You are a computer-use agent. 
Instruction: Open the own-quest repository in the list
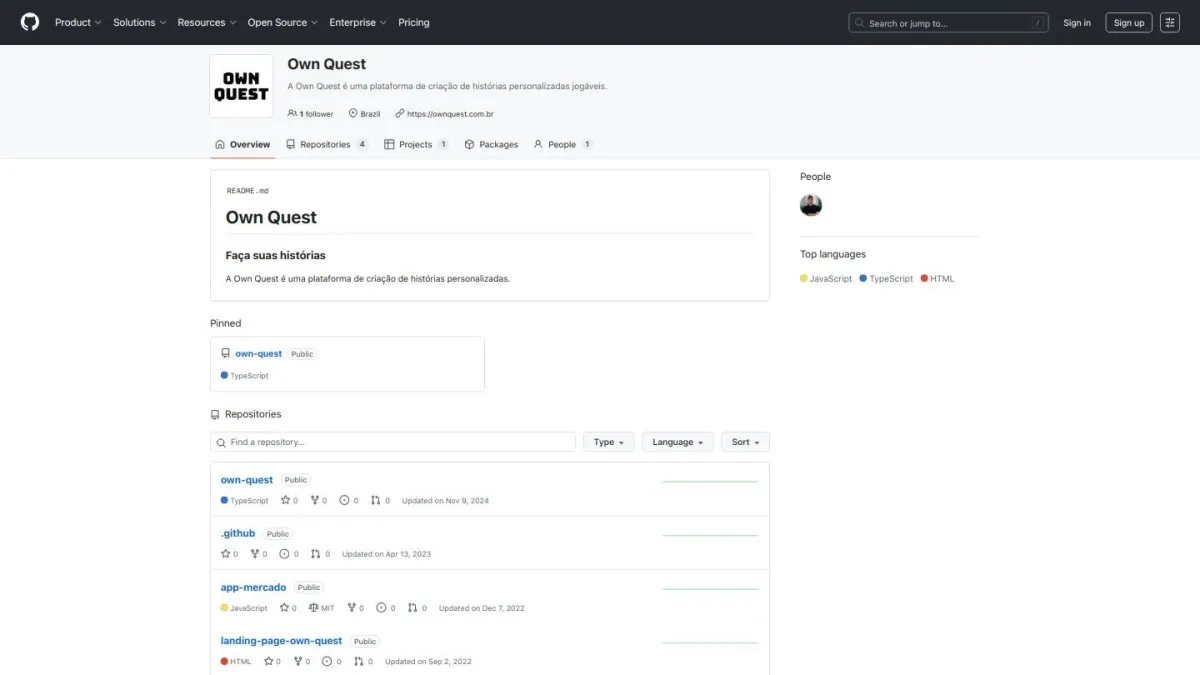pyautogui.click(x=247, y=480)
